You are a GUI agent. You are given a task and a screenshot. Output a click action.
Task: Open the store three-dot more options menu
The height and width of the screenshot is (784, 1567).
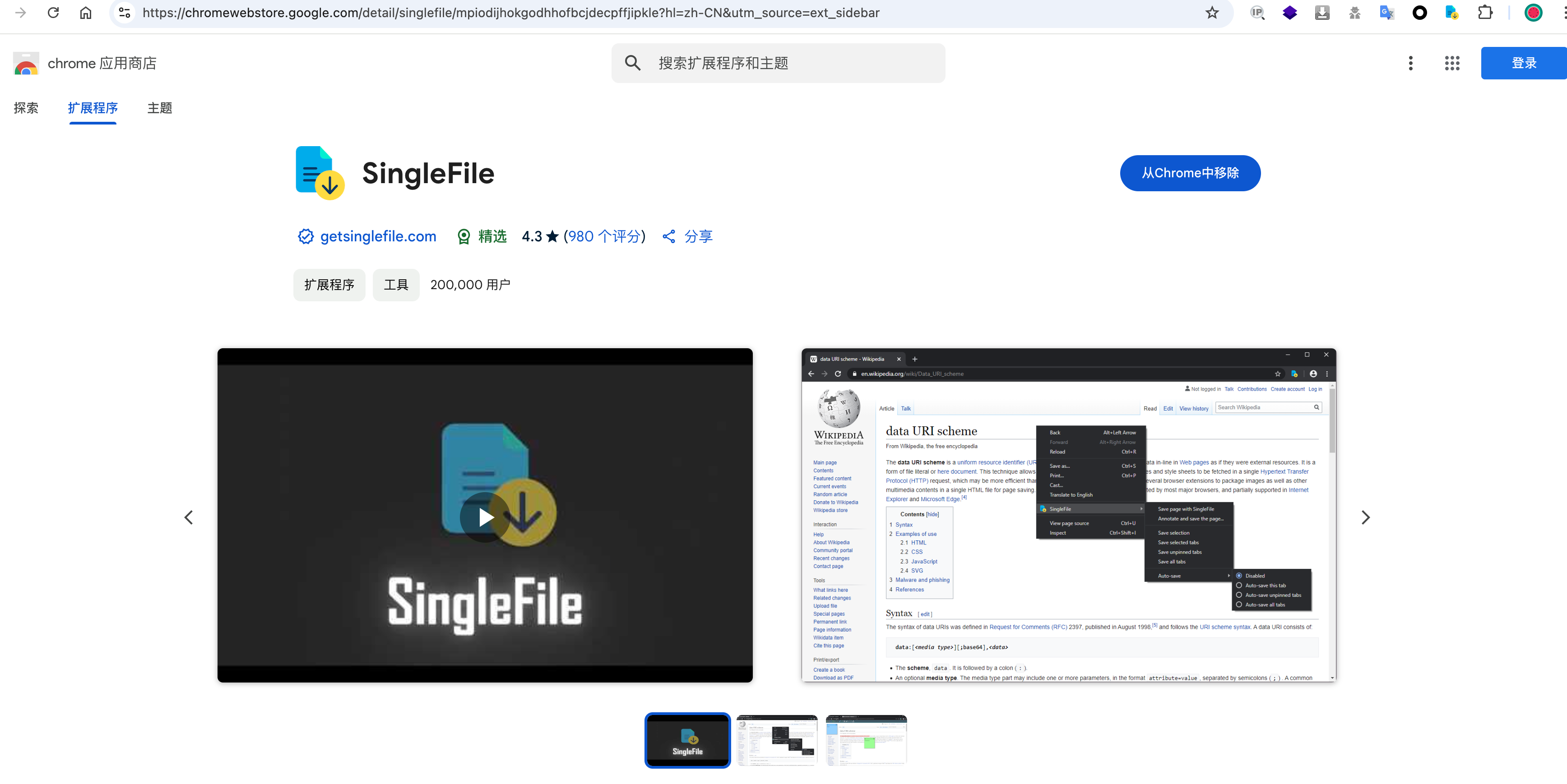point(1411,63)
